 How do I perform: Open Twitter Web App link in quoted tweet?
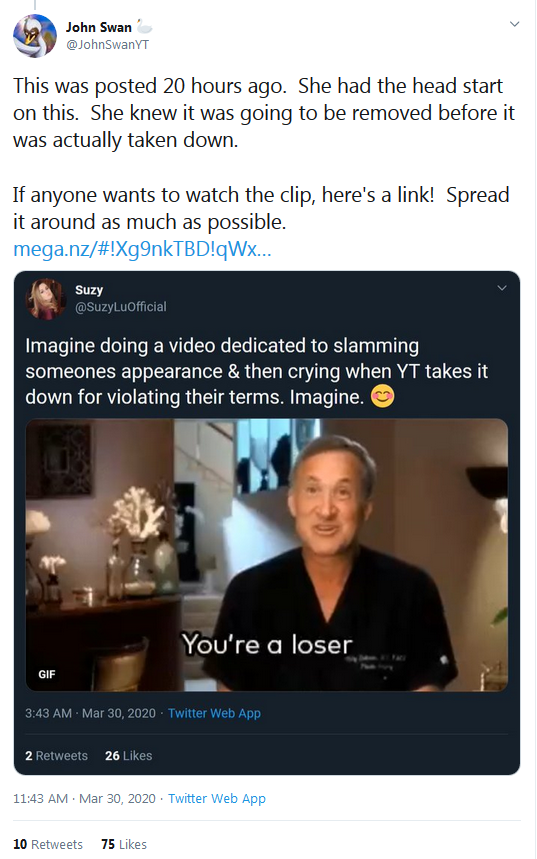(214, 713)
